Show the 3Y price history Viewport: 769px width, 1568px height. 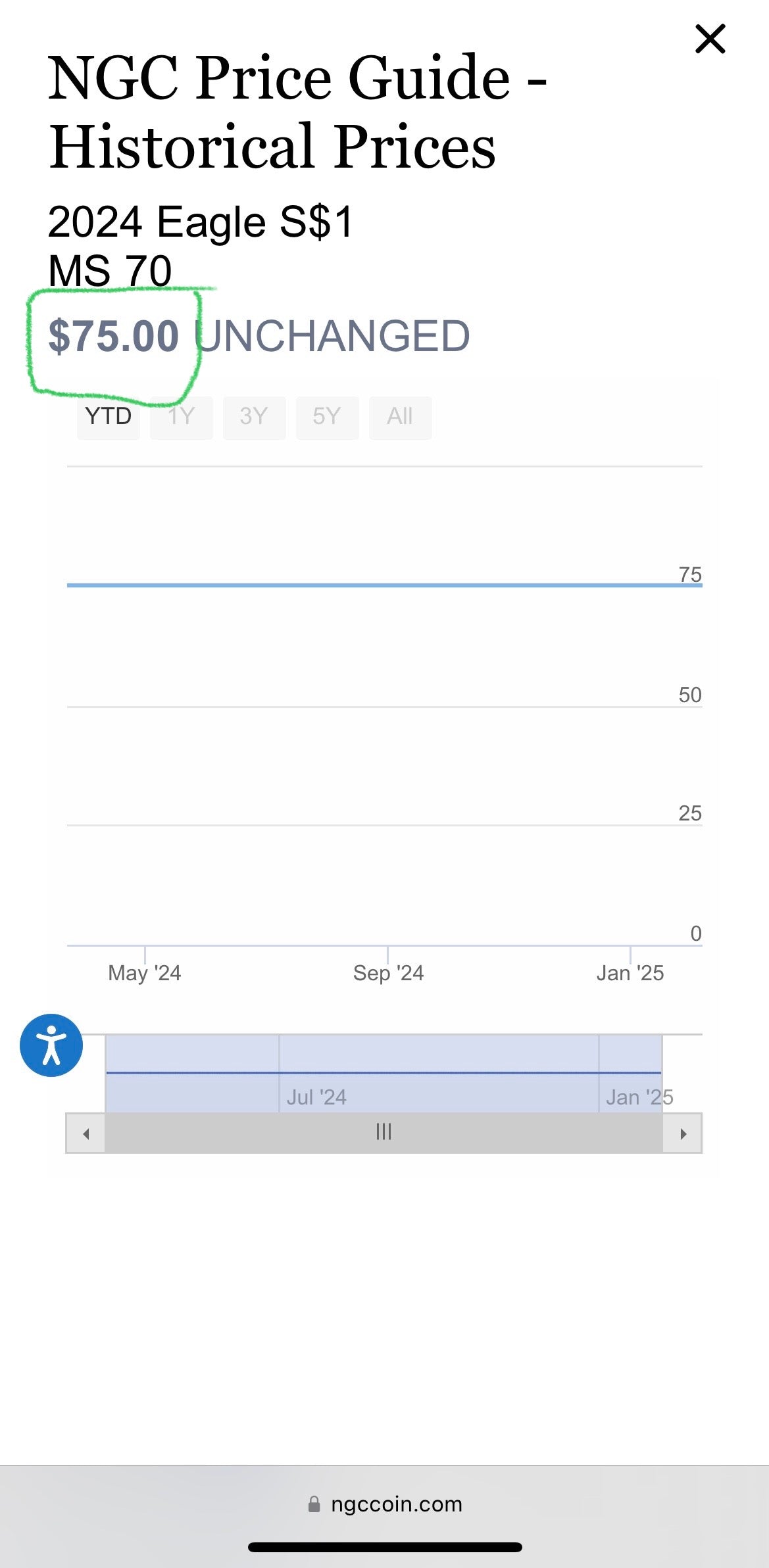click(254, 417)
